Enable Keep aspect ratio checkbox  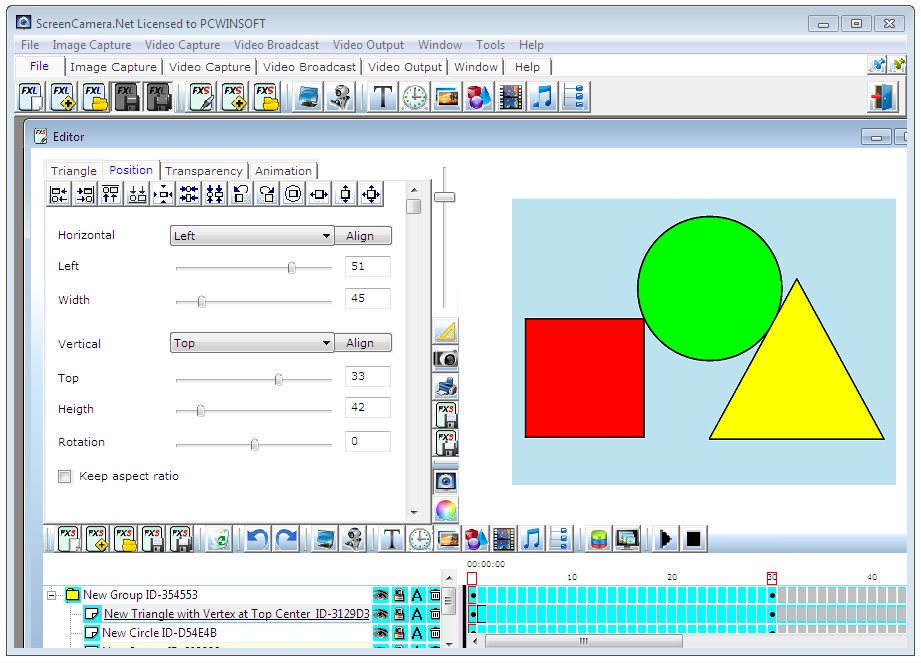[x=65, y=476]
